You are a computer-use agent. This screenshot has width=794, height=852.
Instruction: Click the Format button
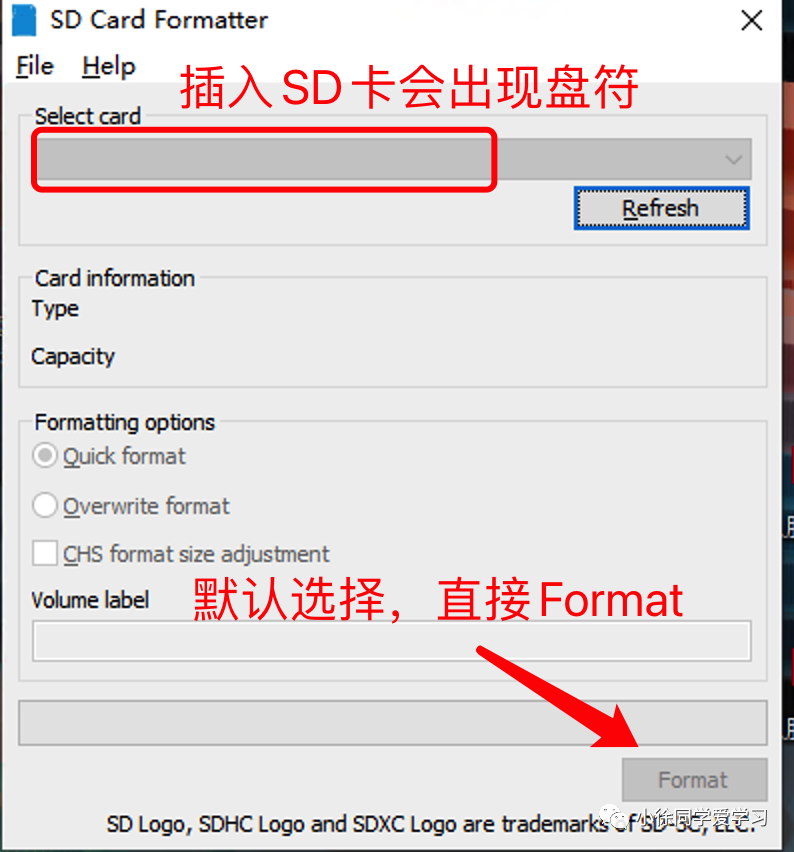[694, 780]
